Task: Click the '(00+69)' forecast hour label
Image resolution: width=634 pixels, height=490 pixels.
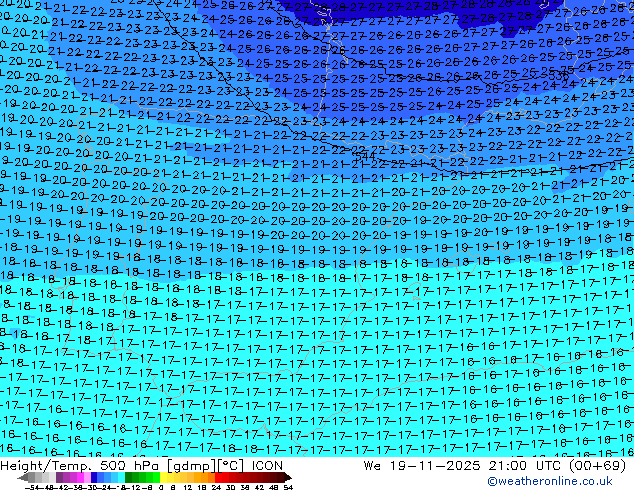Action: coord(598,466)
